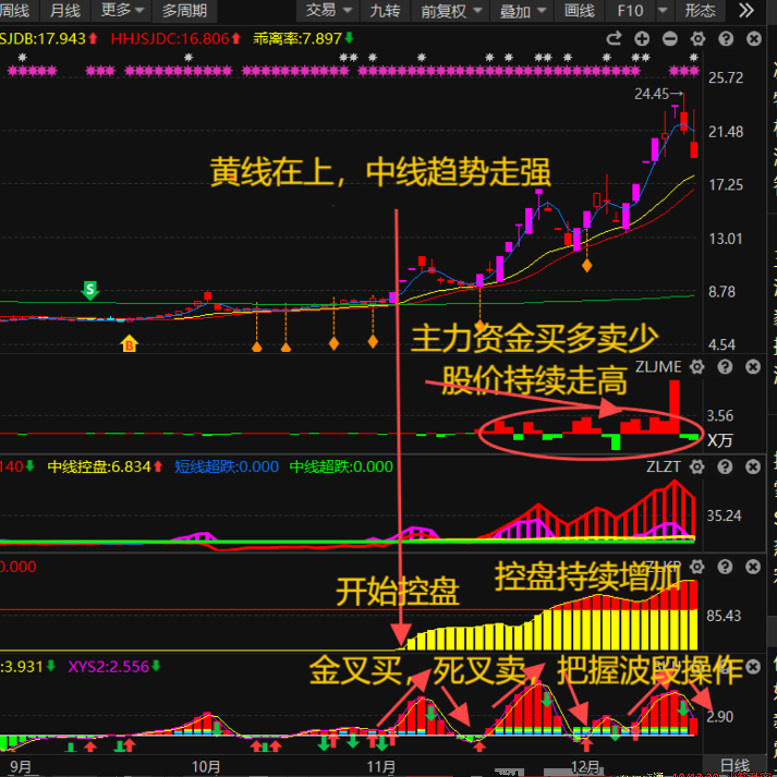
Task: Click the green S sell signal marker
Action: pos(90,290)
